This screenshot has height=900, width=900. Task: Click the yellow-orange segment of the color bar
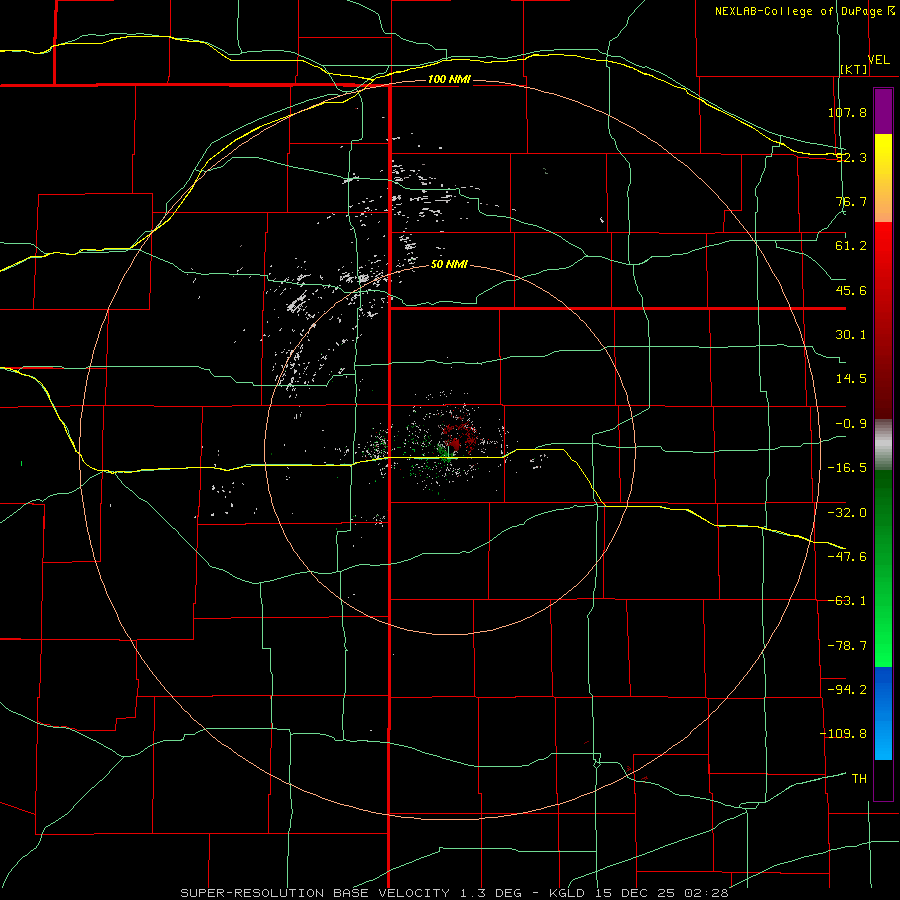coord(883,178)
